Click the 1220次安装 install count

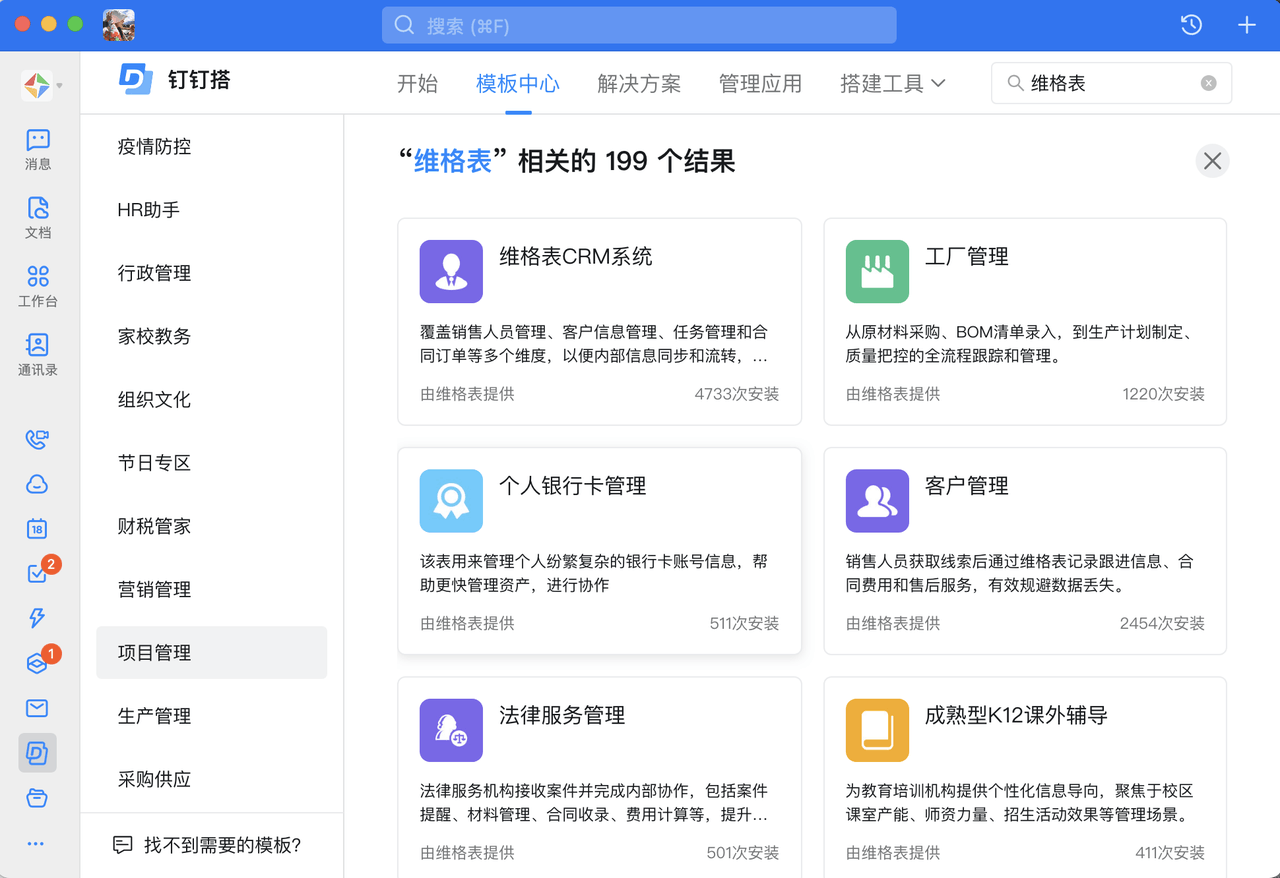click(1163, 394)
